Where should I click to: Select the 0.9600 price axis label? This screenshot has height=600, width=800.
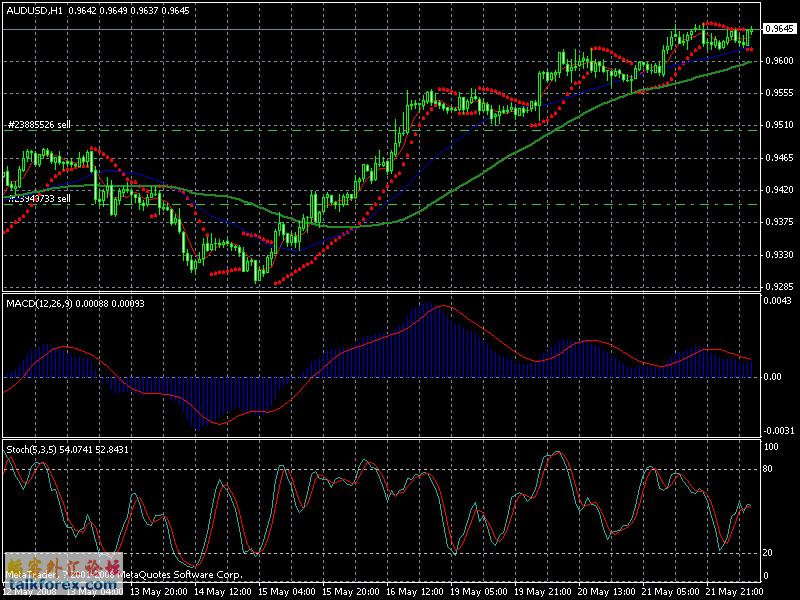tap(780, 61)
